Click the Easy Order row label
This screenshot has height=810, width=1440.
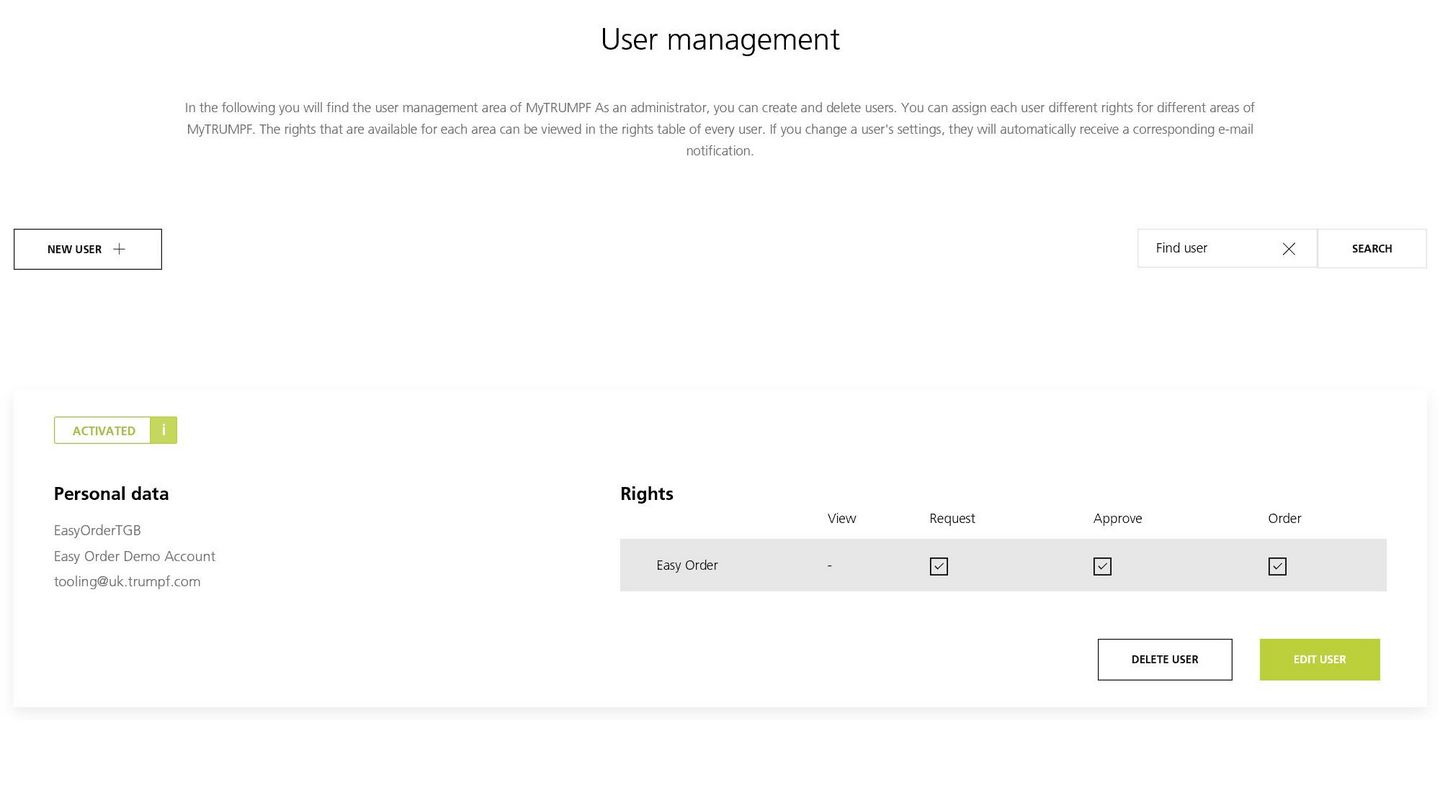687,565
